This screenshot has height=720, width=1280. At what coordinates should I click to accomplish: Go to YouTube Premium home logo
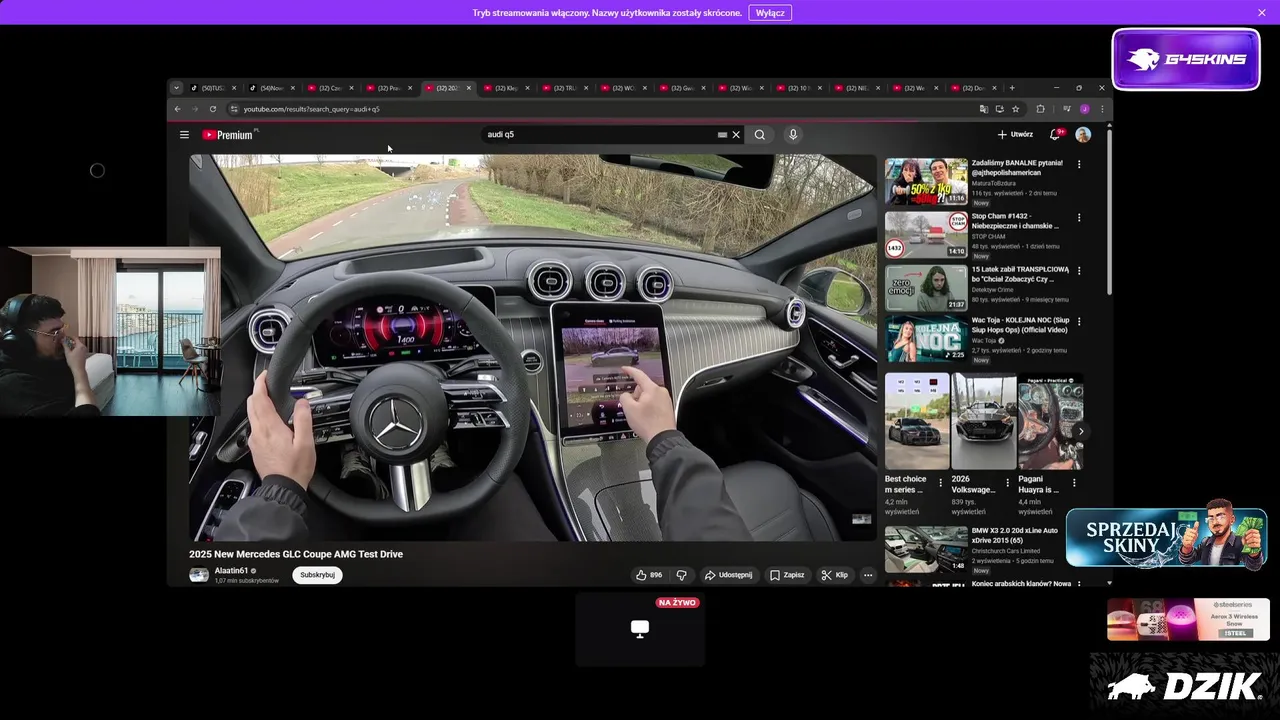point(227,135)
